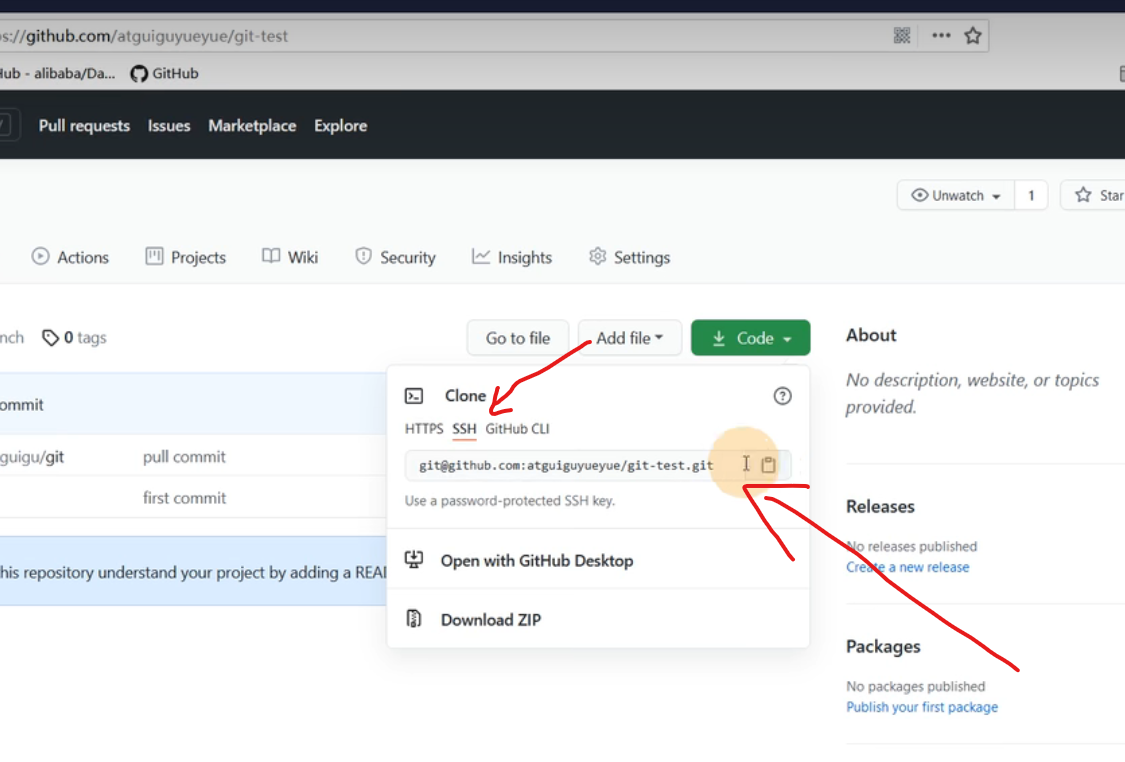Viewport: 1125px width, 762px height.
Task: Choose Open with GitHub Desktop
Action: (x=536, y=561)
